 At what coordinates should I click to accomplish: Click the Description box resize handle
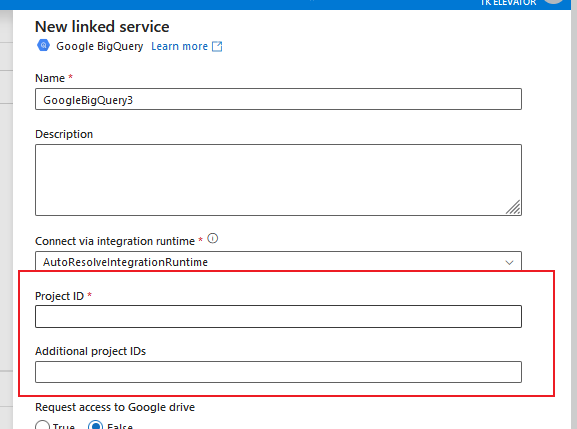[x=513, y=207]
